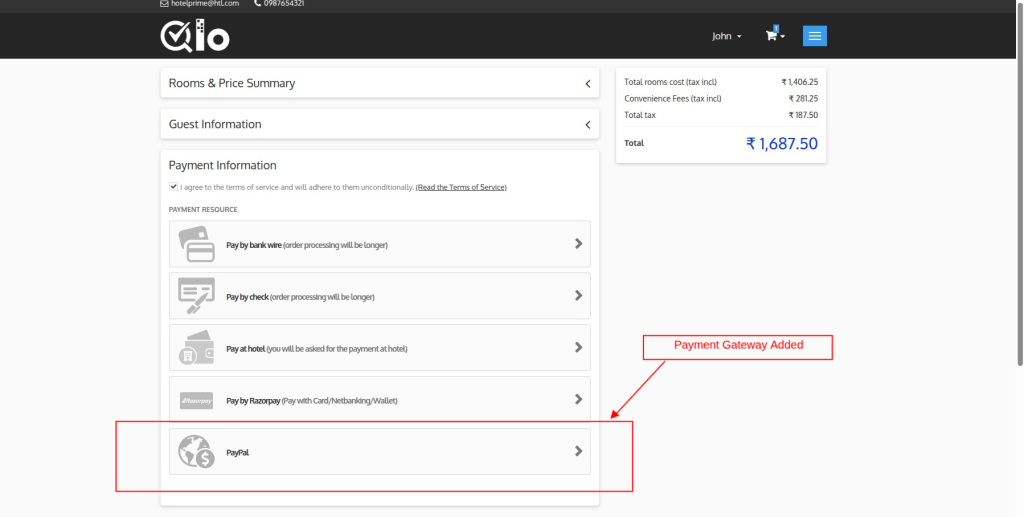Click the Razorpay logo icon
This screenshot has height=517, width=1024.
196,400
